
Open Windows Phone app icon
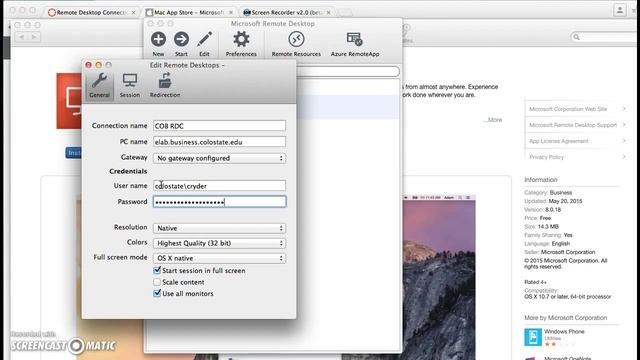533,337
